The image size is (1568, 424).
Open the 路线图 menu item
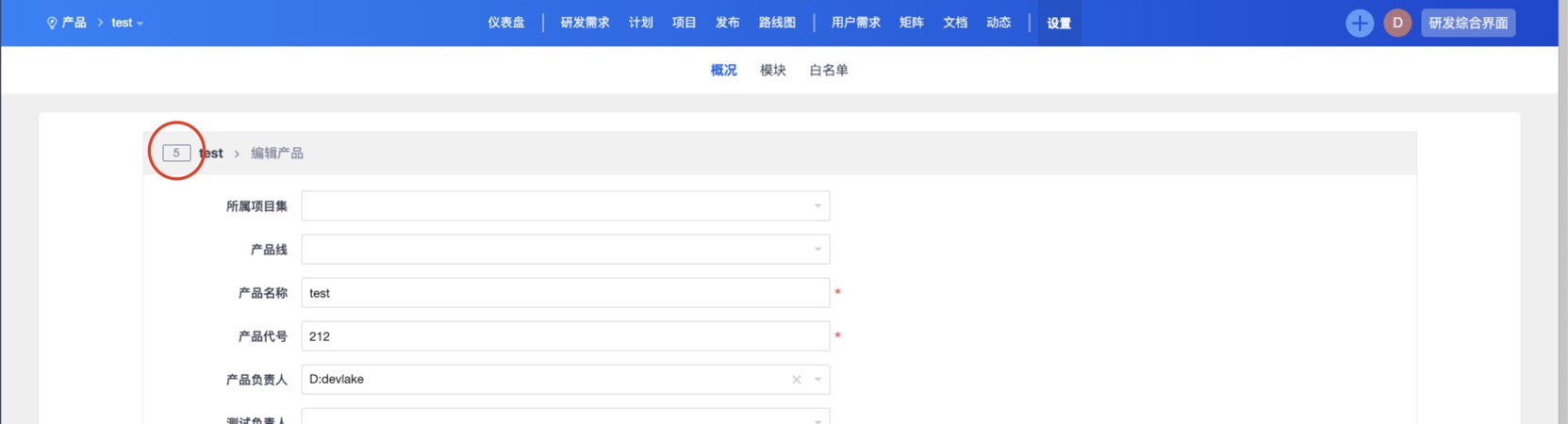click(x=777, y=24)
